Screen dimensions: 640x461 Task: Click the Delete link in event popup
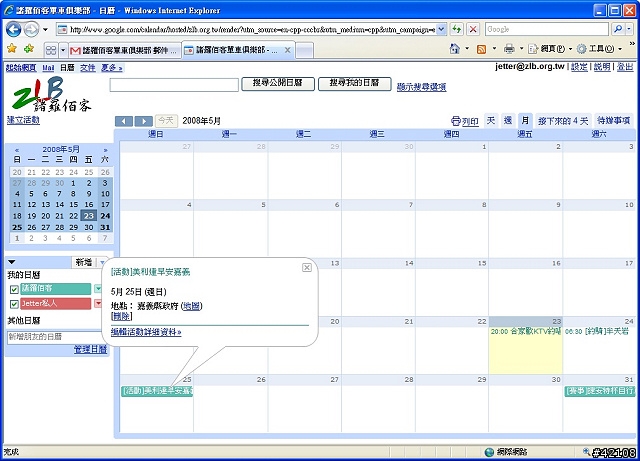(x=122, y=316)
